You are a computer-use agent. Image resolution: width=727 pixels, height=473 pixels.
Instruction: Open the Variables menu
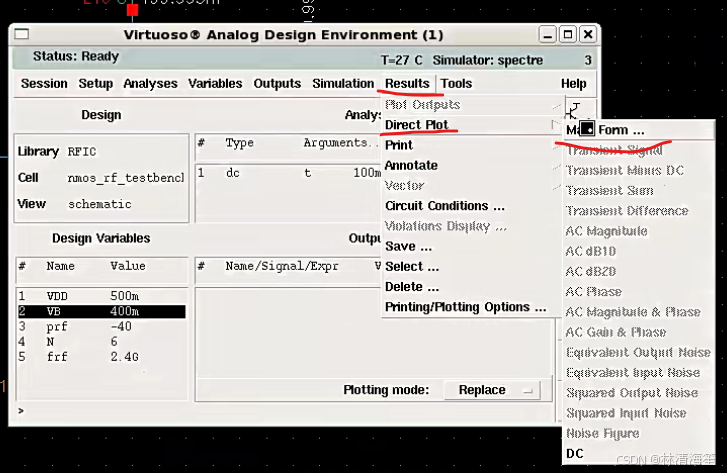[215, 83]
